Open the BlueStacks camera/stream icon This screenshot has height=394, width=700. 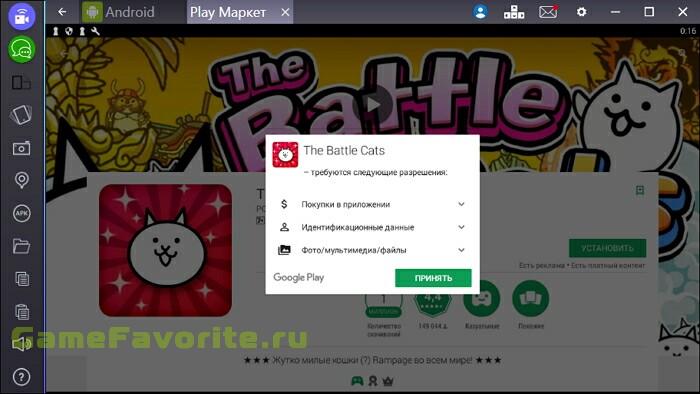click(x=21, y=17)
